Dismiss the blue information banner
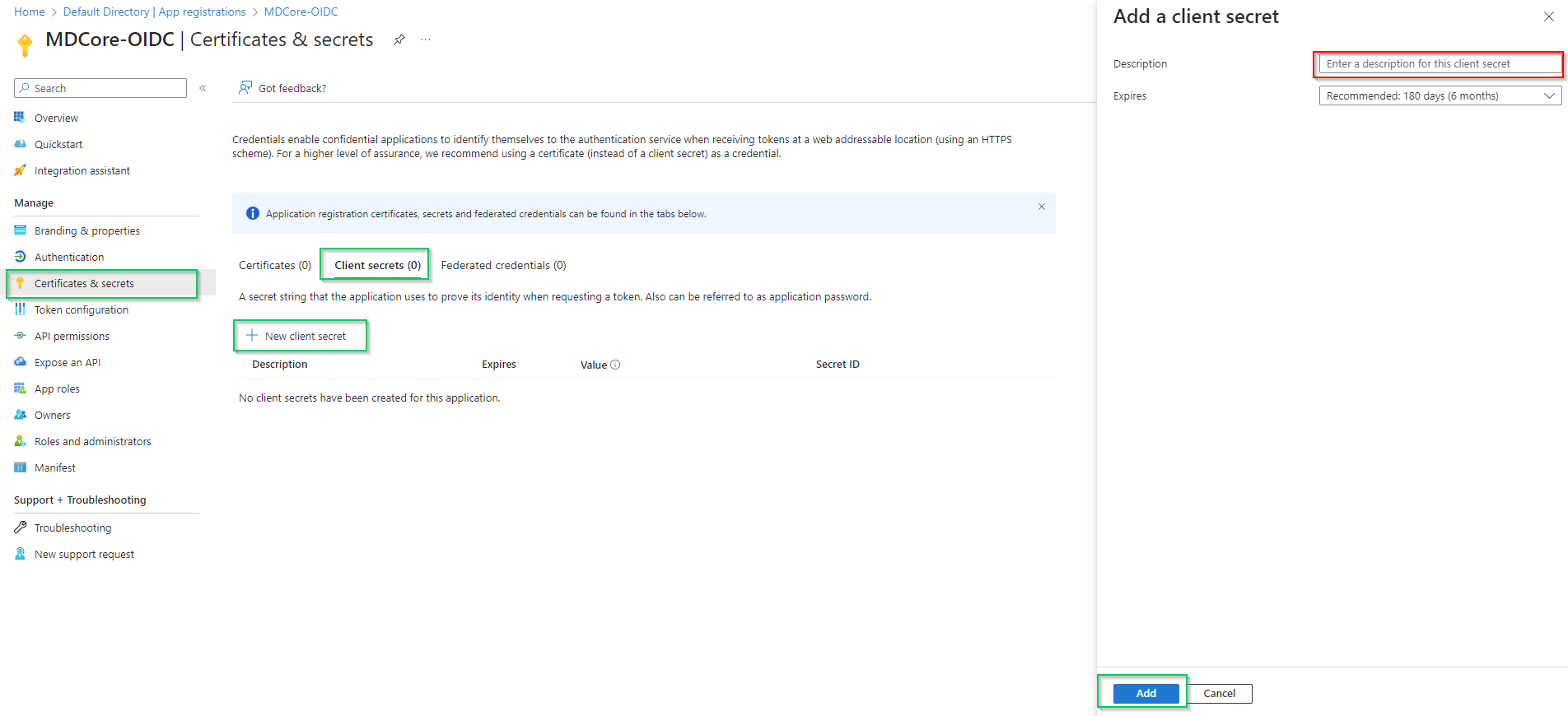 point(1042,207)
